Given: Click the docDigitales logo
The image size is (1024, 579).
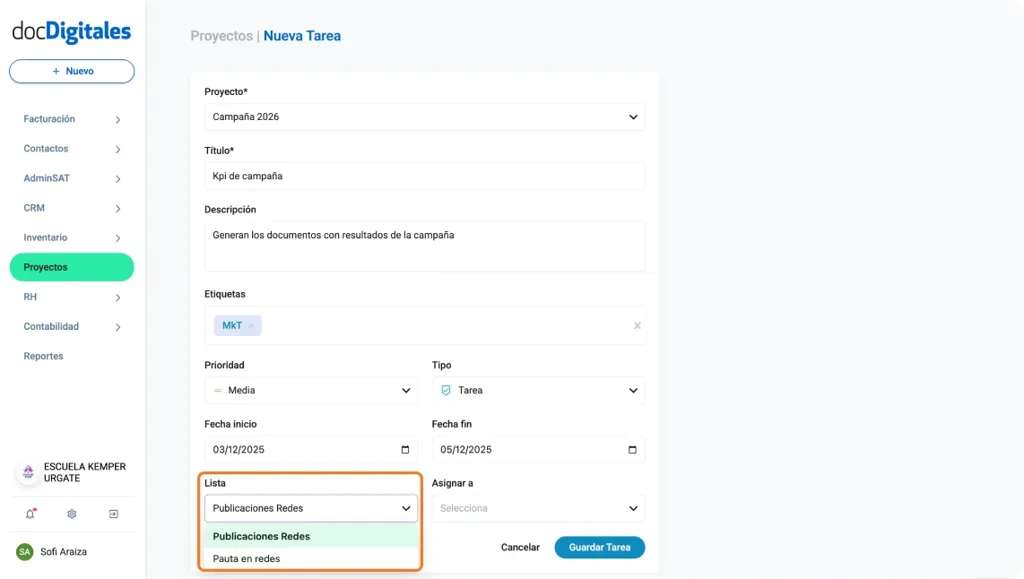Looking at the screenshot, I should (71, 31).
